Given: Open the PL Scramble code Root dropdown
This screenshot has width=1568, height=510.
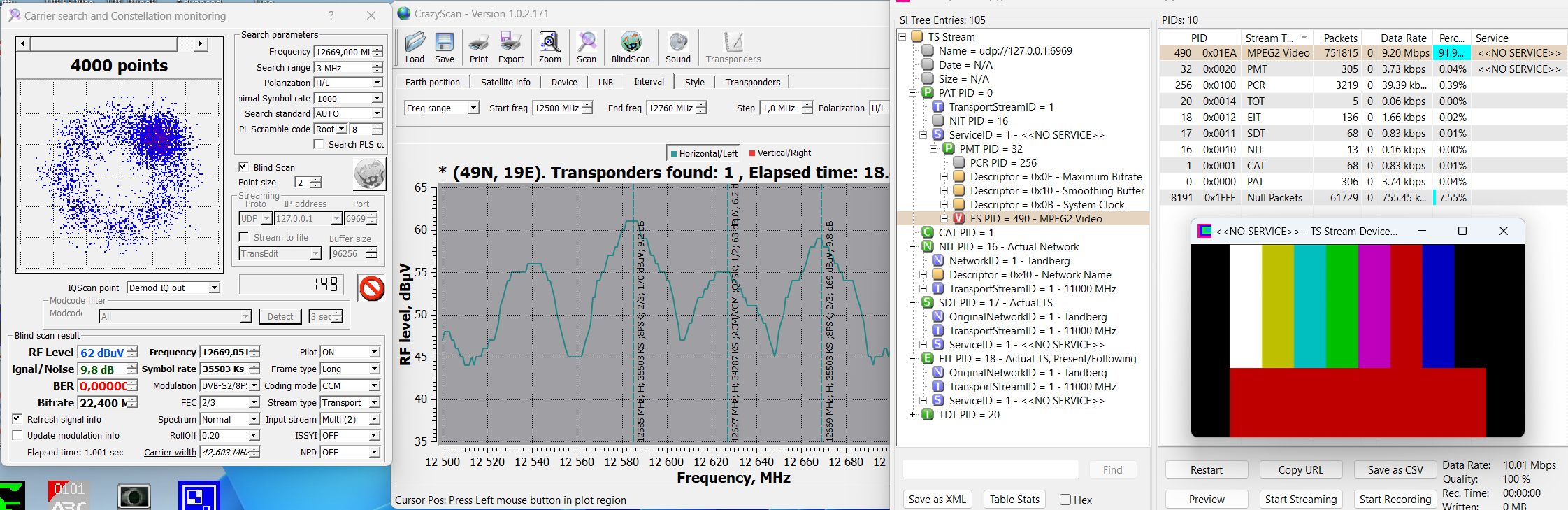Looking at the screenshot, I should pos(342,129).
